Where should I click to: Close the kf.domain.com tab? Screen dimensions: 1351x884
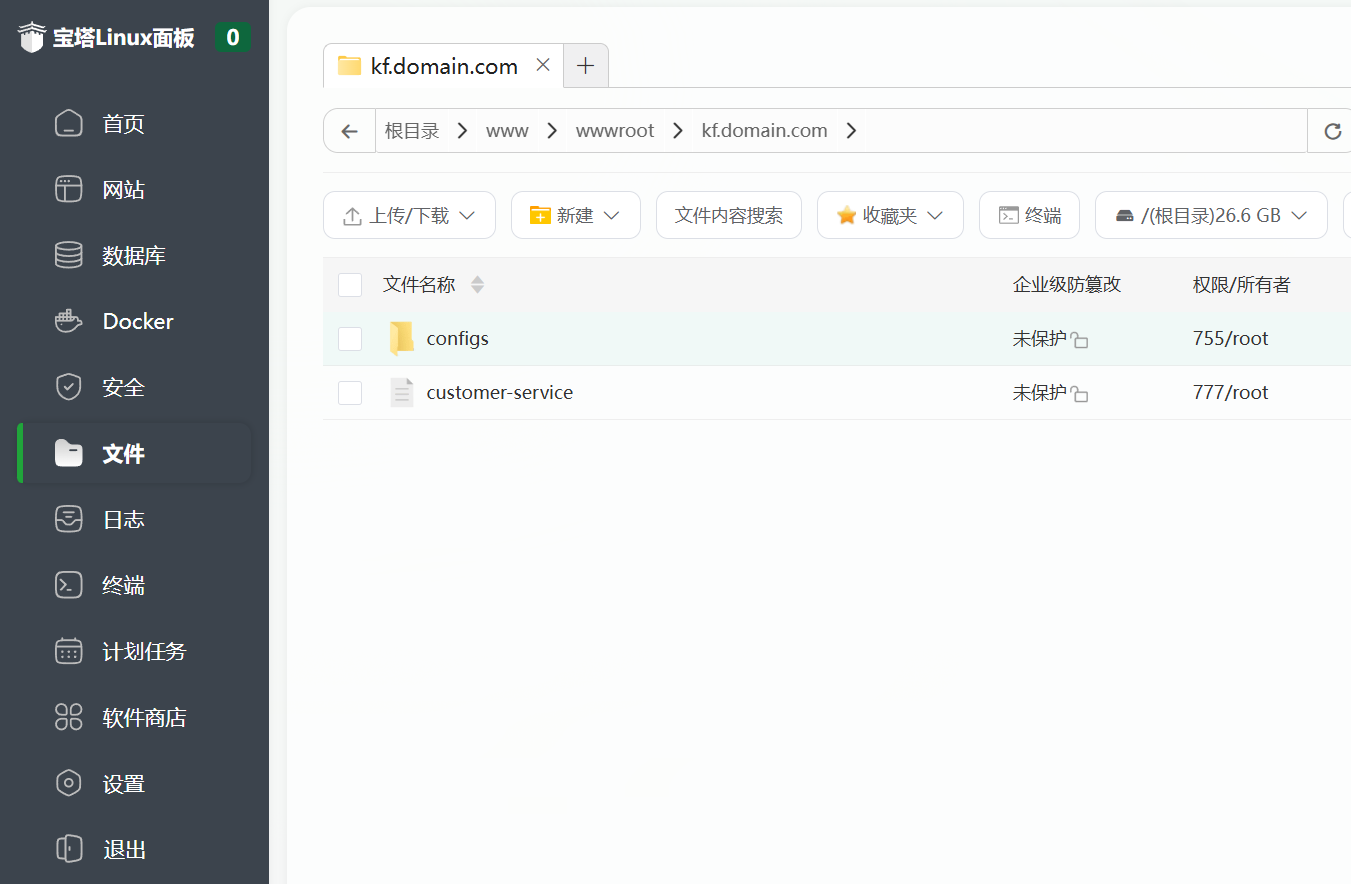point(543,65)
